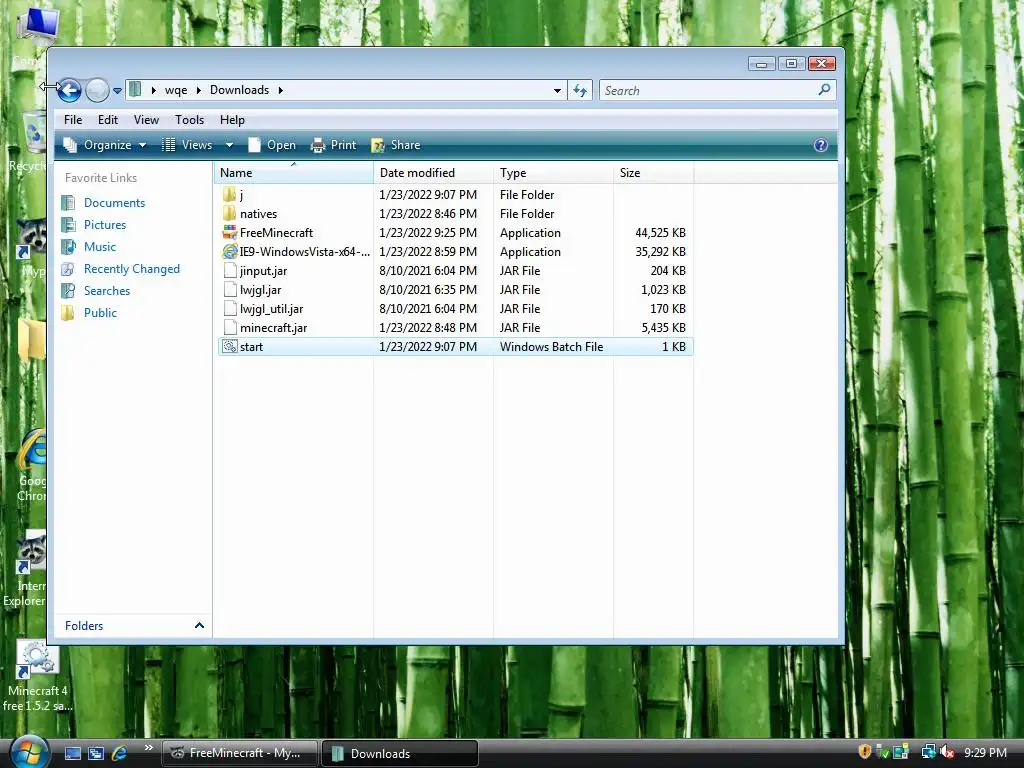The image size is (1024, 768).
Task: Open the View menu
Action: point(146,120)
